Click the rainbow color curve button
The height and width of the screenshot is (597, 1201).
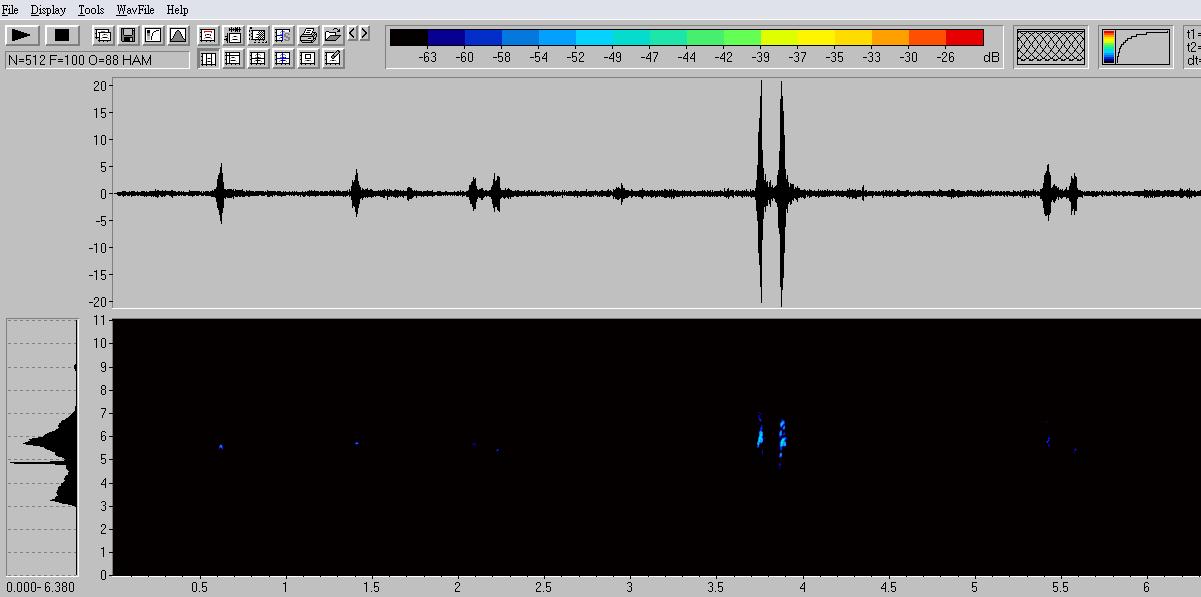1135,47
